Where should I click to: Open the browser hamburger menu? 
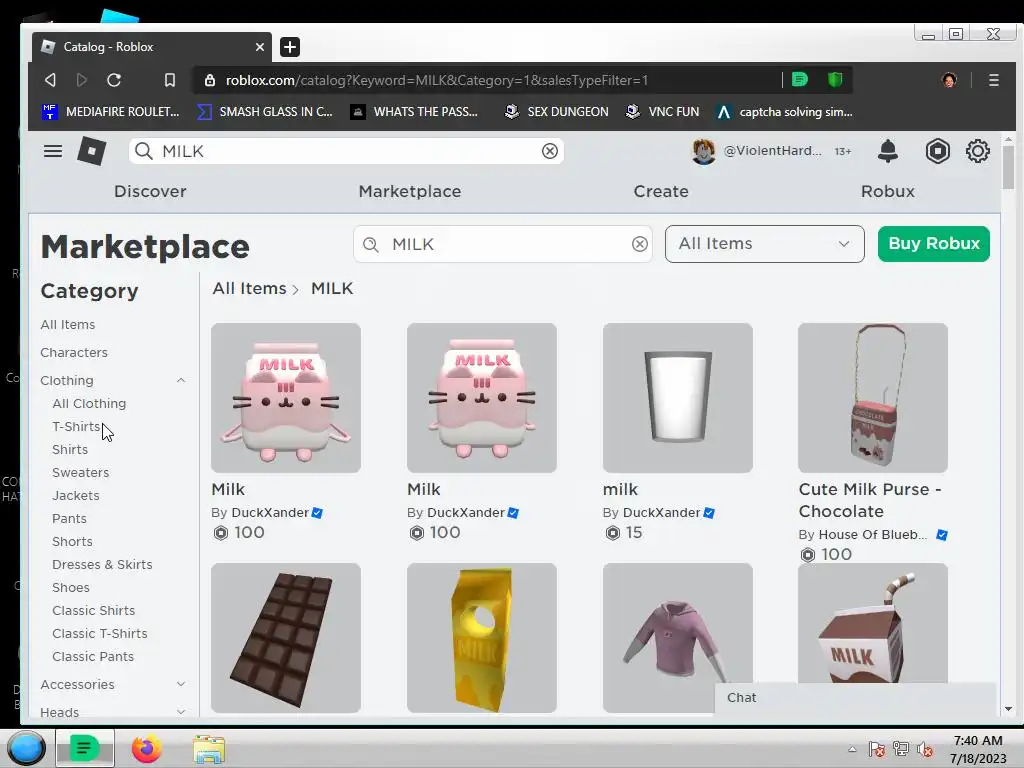click(993, 80)
